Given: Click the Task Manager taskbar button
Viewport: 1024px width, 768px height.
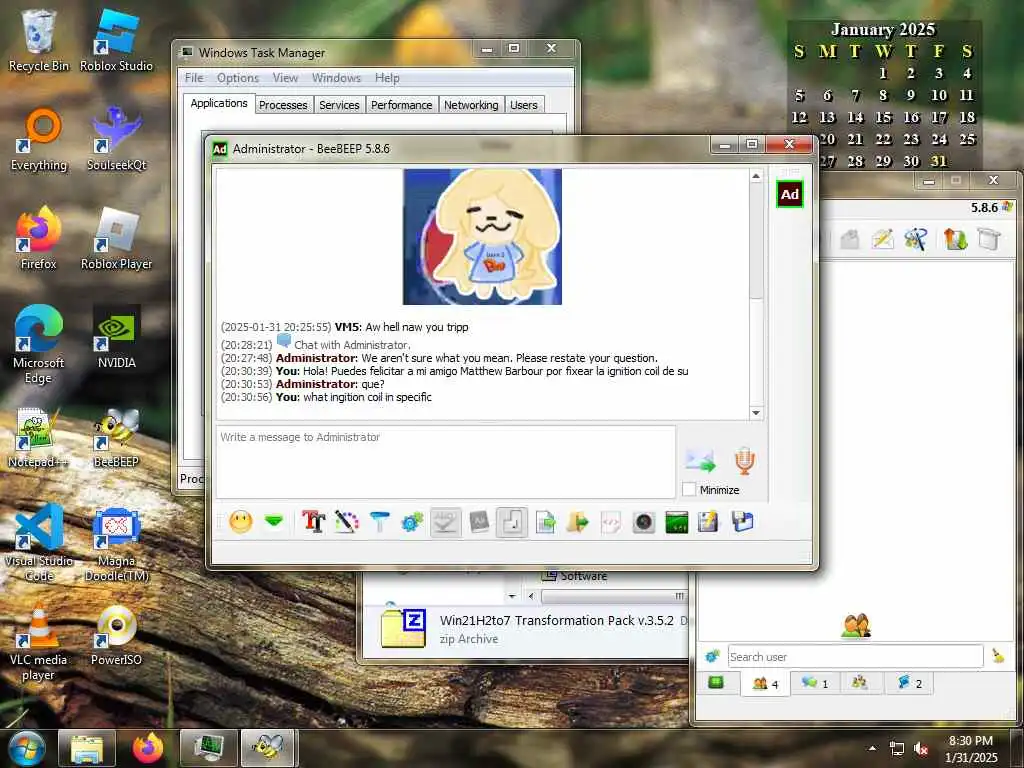Looking at the screenshot, I should [208, 748].
